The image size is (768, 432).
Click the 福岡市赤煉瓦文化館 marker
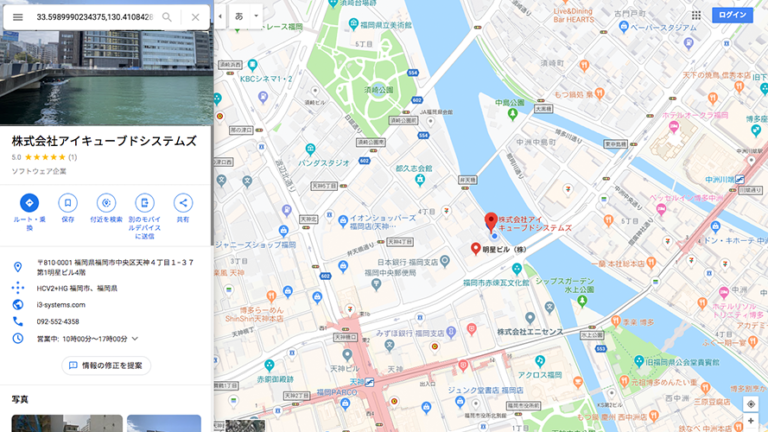517,268
